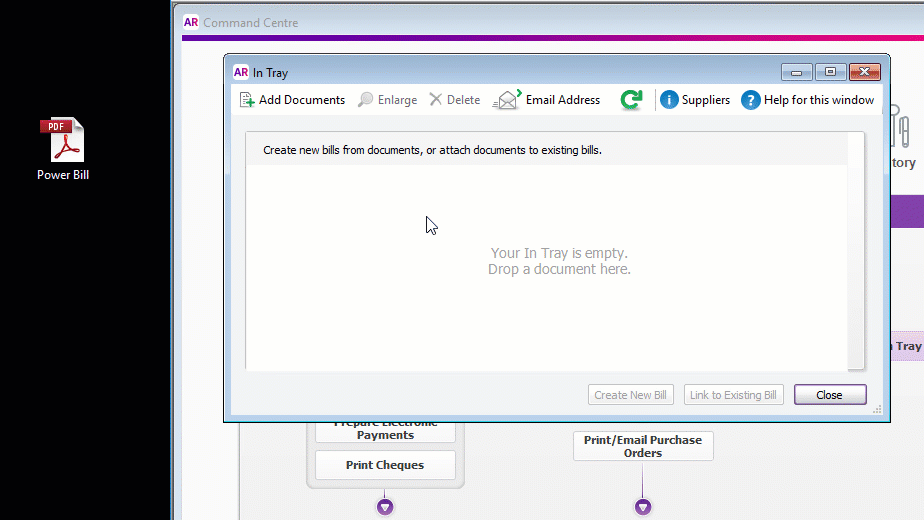This screenshot has width=924, height=520.
Task: Click the Add Documents icon
Action: pyautogui.click(x=247, y=100)
